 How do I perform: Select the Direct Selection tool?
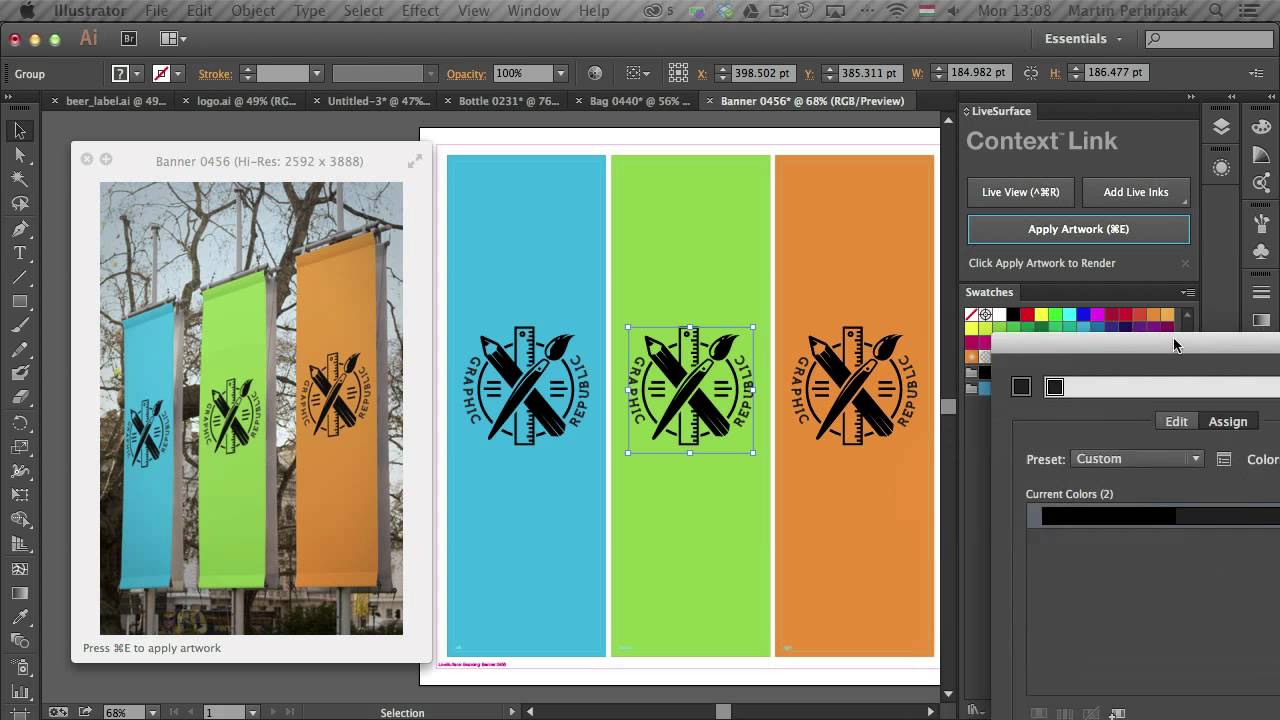coord(20,155)
